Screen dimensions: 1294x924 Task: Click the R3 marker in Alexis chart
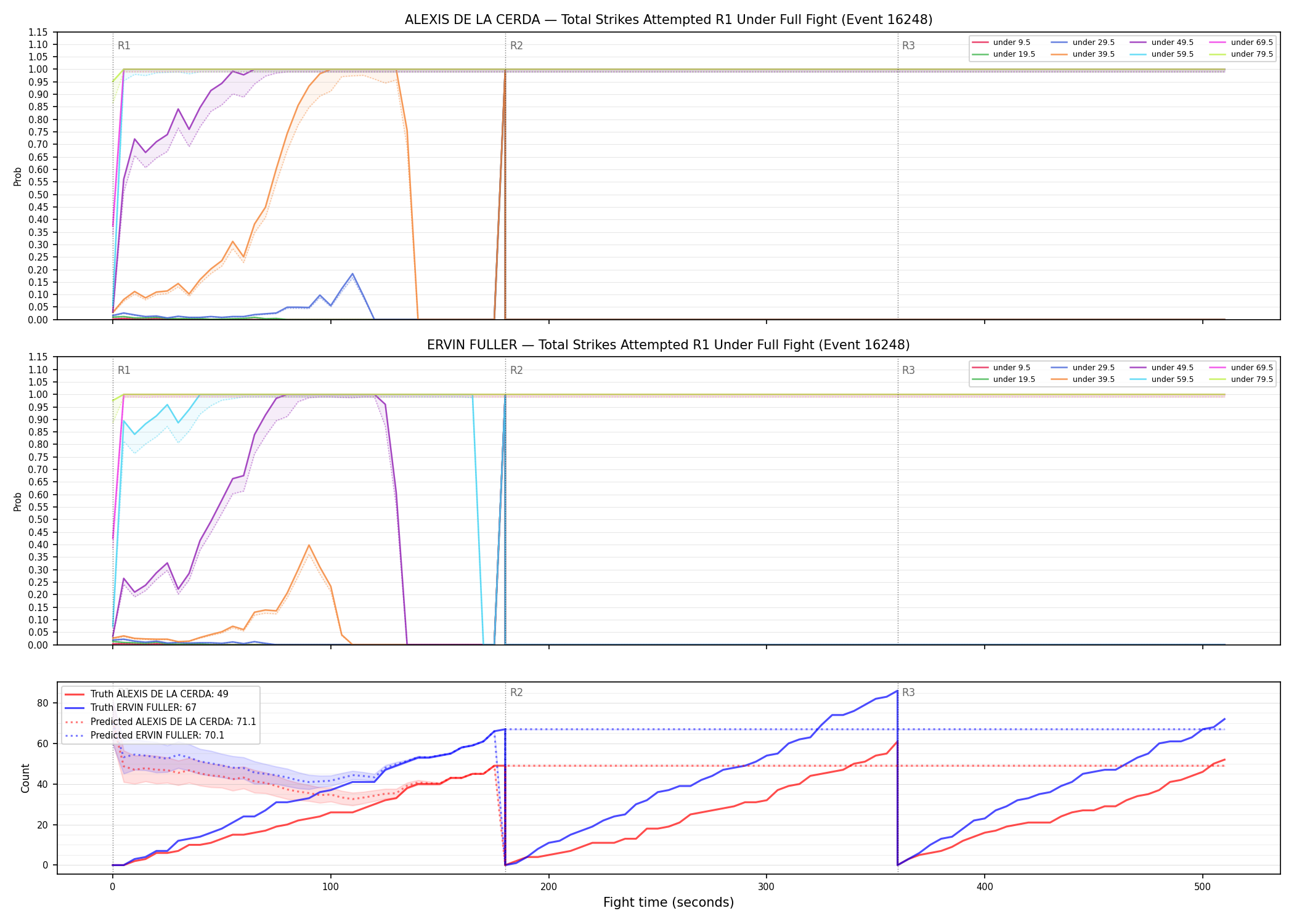click(x=908, y=46)
